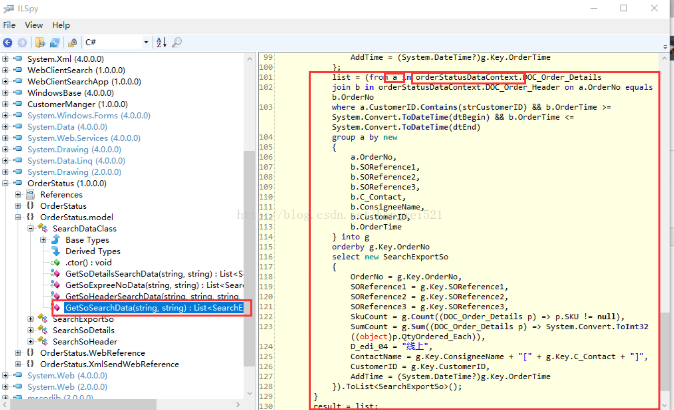This screenshot has height=410, width=674.
Task: Click the ILSpy application icon in title bar
Action: (x=8, y=8)
